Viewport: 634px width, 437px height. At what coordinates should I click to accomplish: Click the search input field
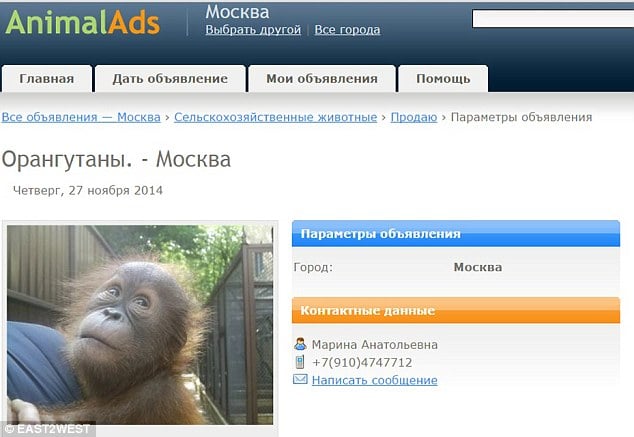(x=553, y=19)
